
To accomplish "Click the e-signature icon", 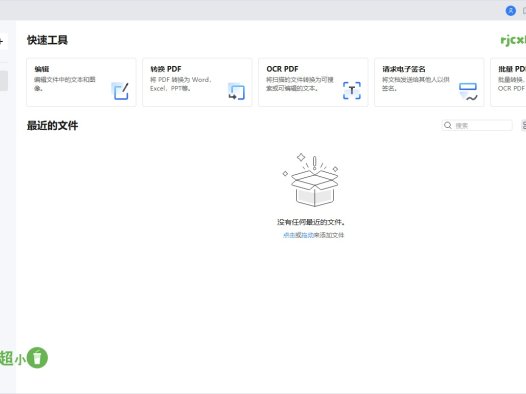I will click(x=468, y=92).
